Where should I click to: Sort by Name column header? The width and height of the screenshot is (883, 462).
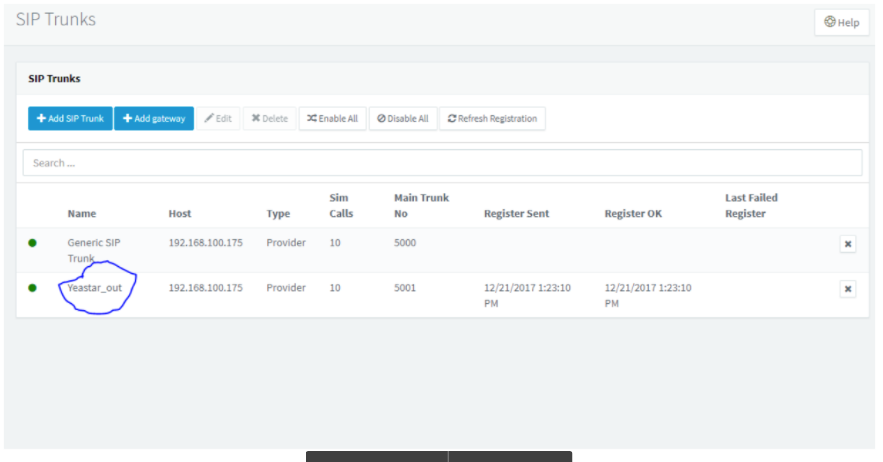(x=82, y=214)
